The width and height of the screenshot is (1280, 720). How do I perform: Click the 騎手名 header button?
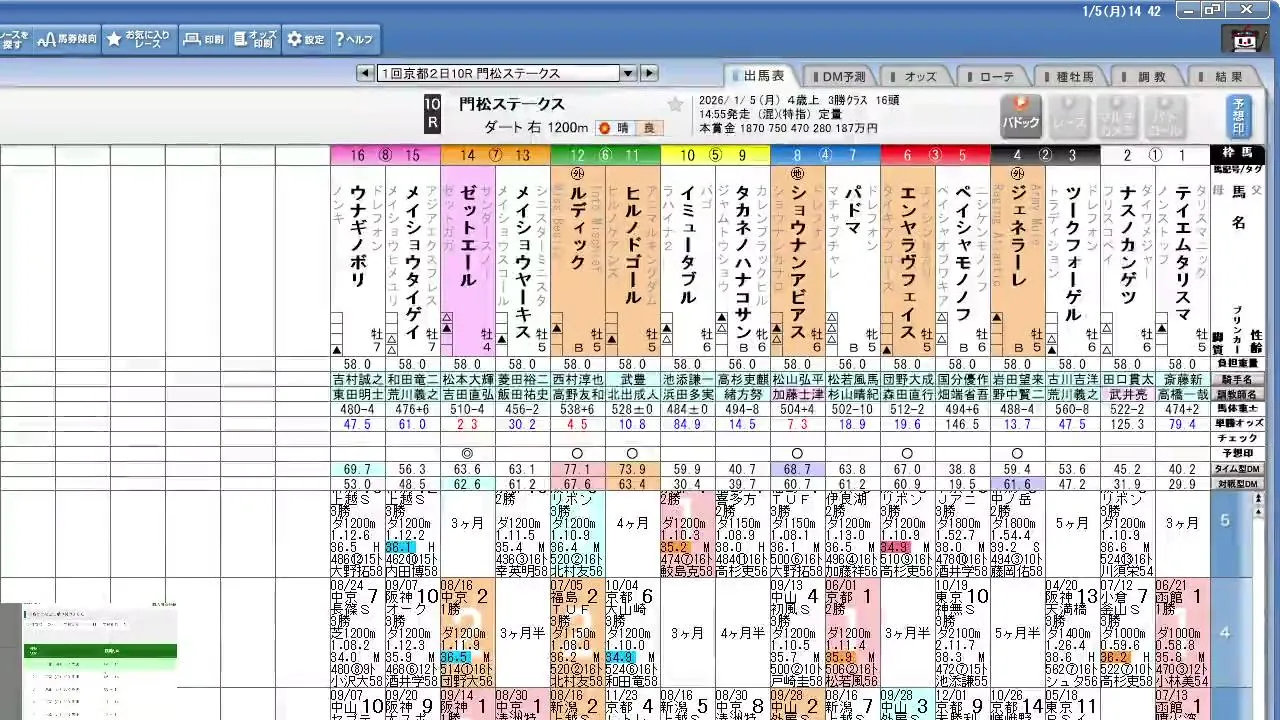[x=1238, y=379]
